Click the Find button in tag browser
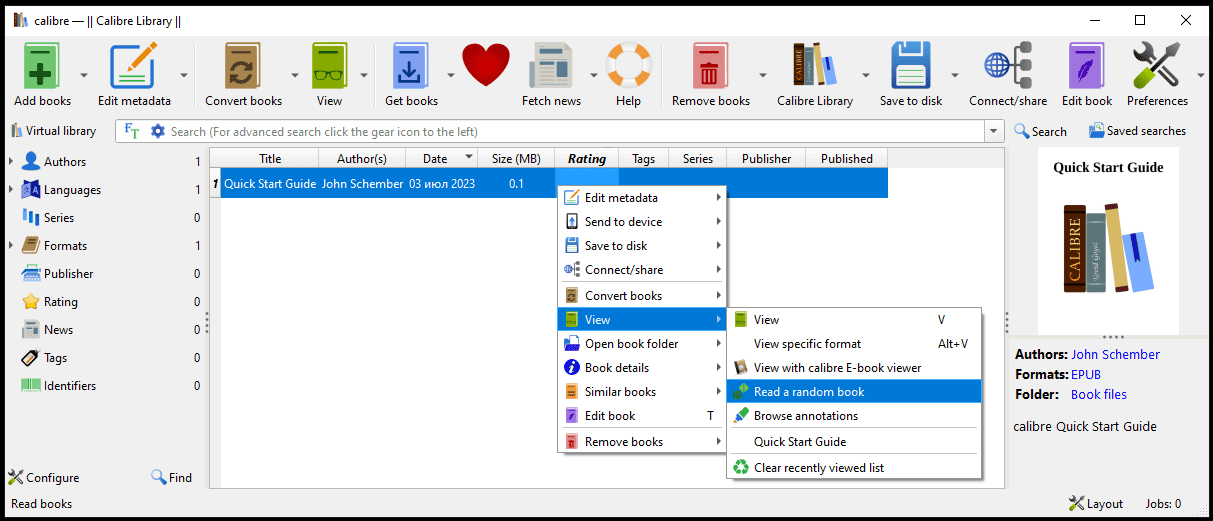 point(171,477)
